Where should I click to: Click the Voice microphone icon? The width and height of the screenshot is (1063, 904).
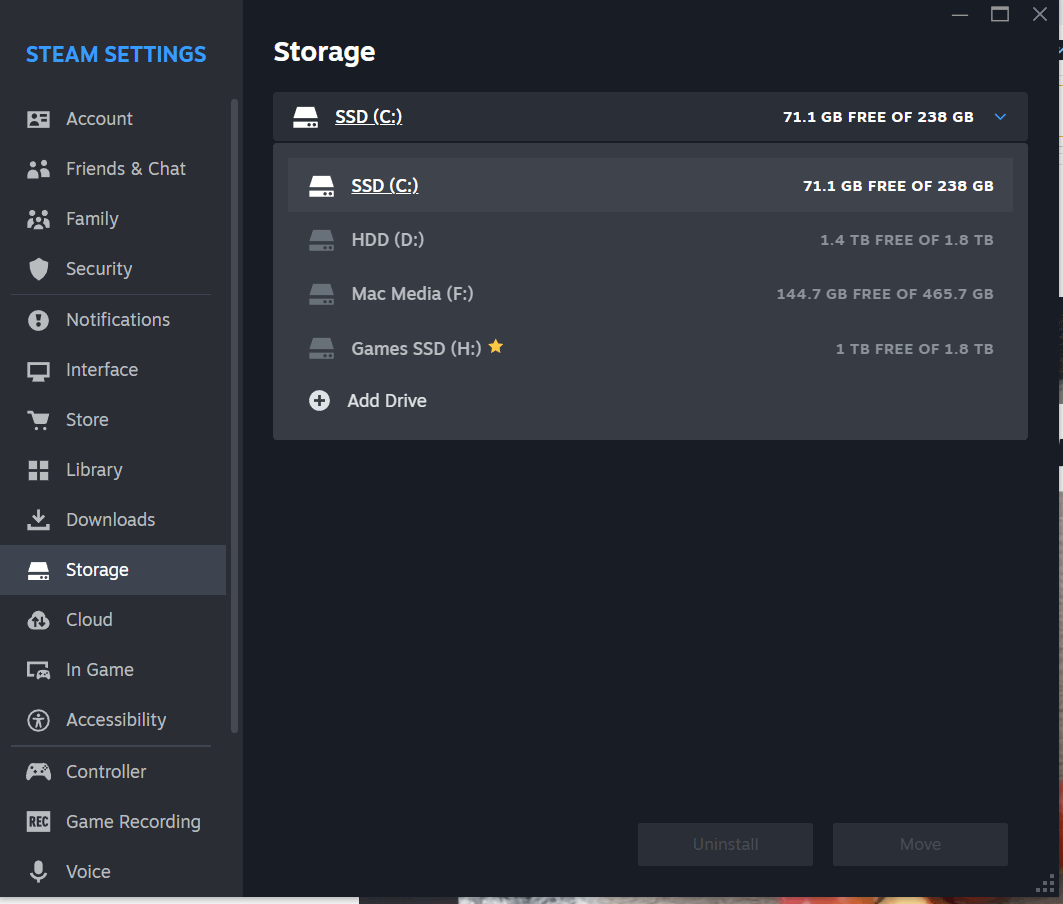click(x=39, y=872)
